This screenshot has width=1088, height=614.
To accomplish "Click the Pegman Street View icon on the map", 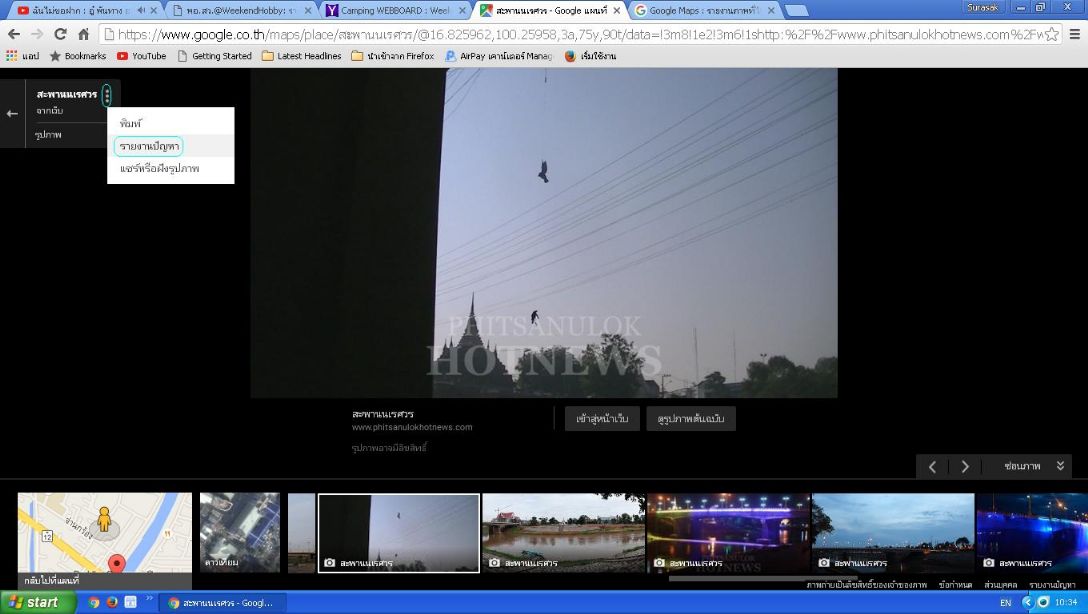I will (104, 519).
